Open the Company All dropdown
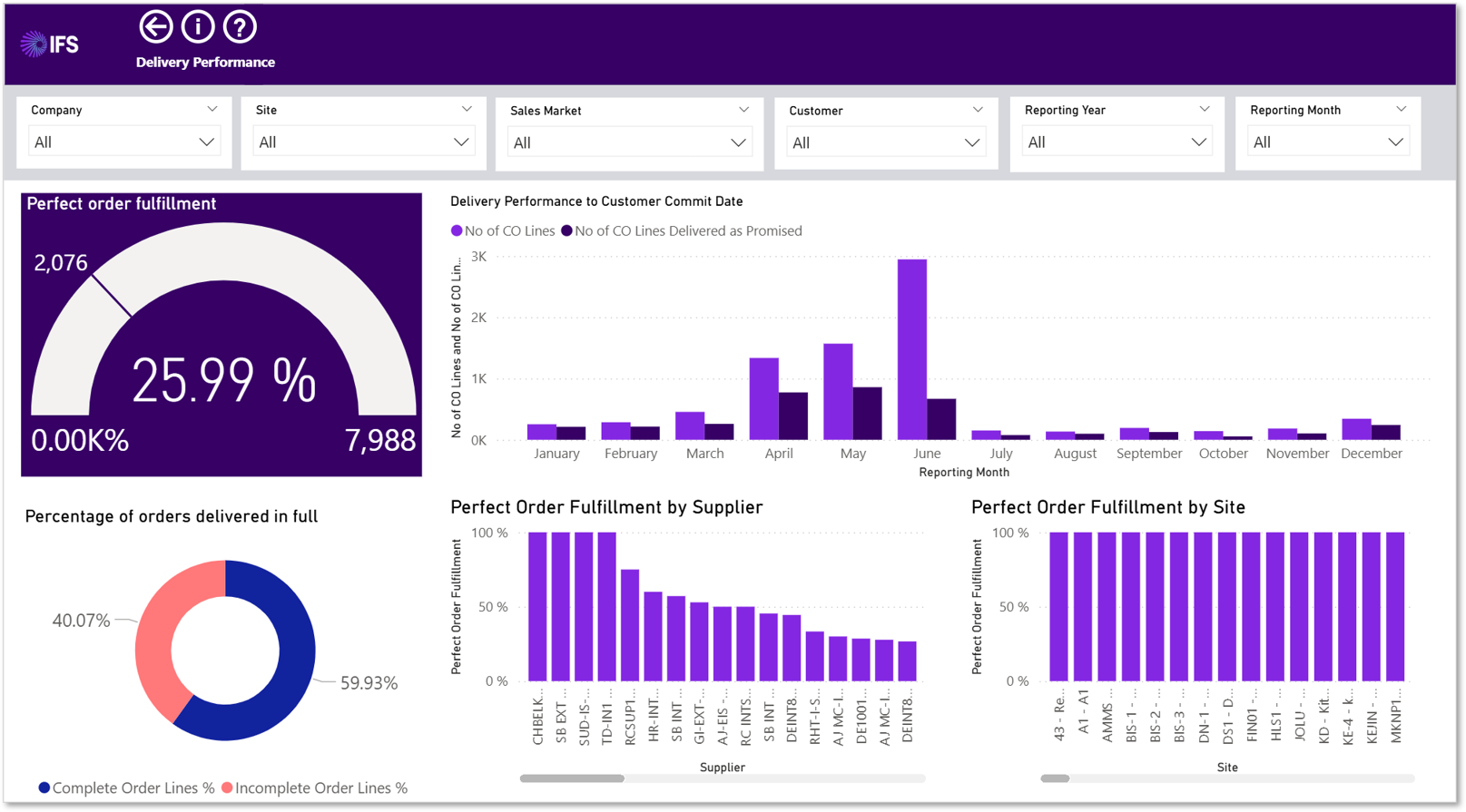The image size is (1466, 812). 124,142
